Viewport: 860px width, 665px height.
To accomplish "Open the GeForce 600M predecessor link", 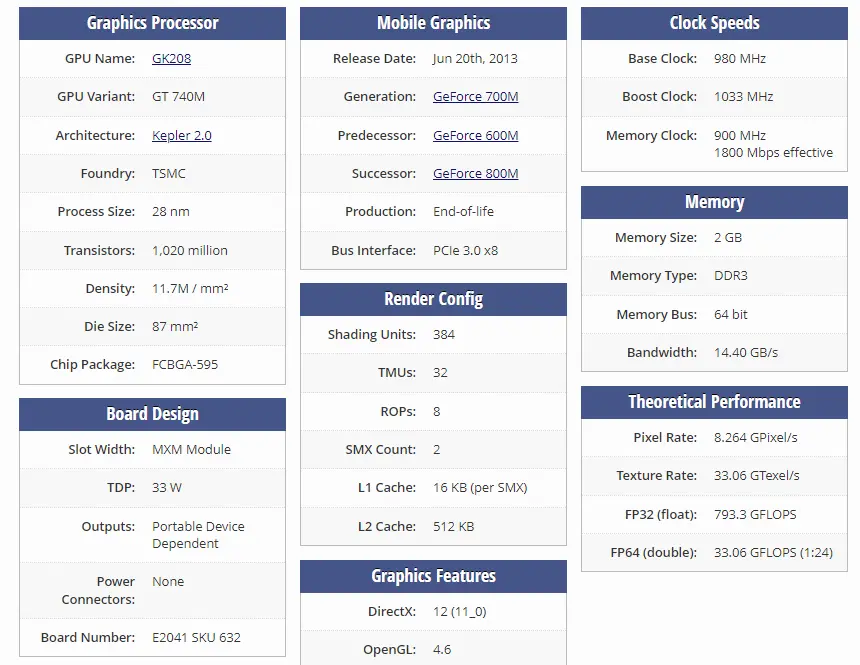I will pos(476,136).
